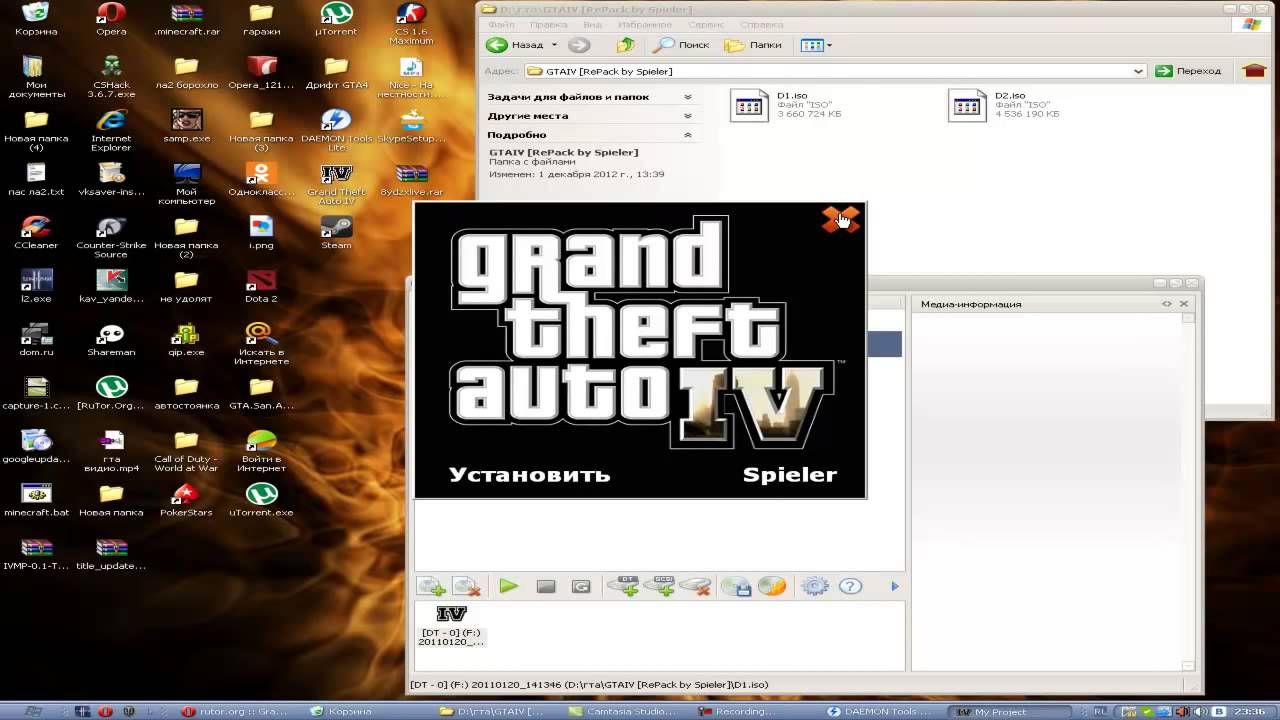Click the Переход go button
The height and width of the screenshot is (720, 1280).
click(x=1189, y=71)
